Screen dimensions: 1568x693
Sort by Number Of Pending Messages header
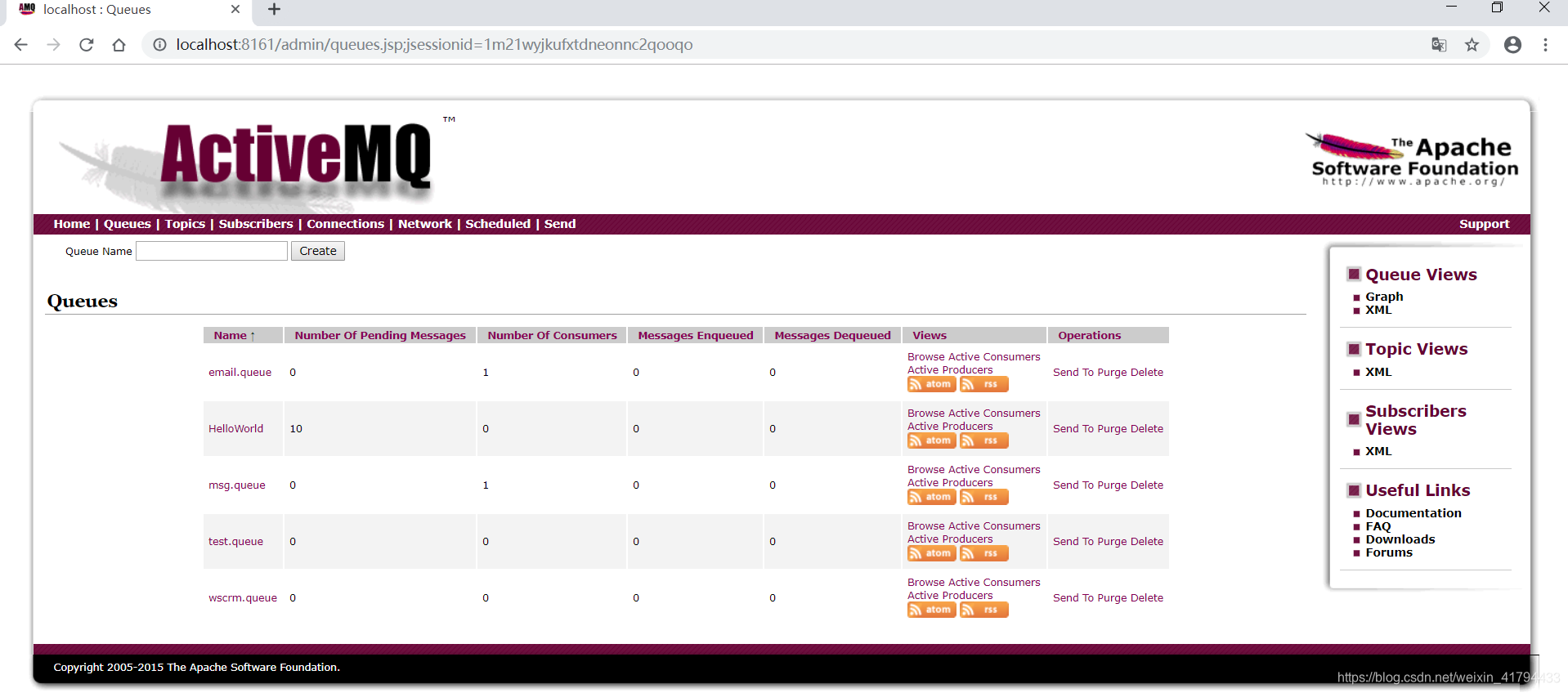[x=380, y=336]
